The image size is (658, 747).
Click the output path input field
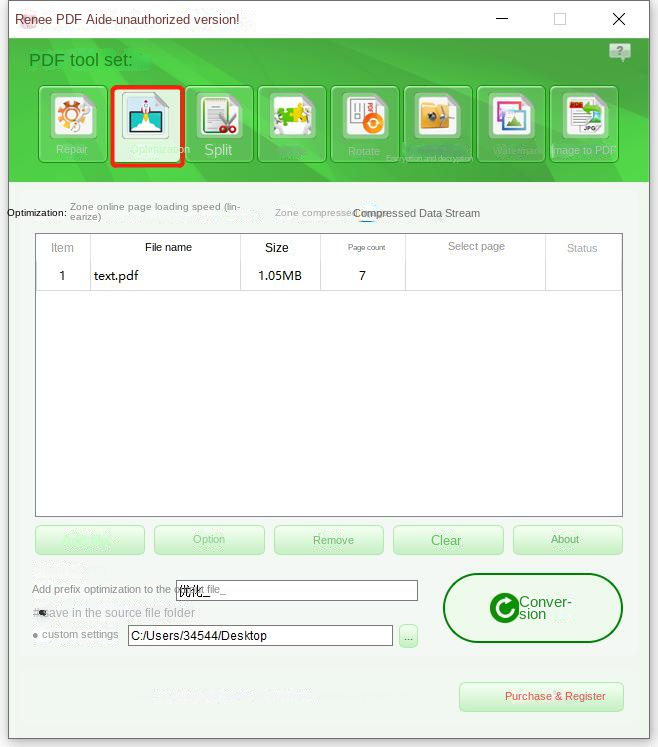(260, 636)
